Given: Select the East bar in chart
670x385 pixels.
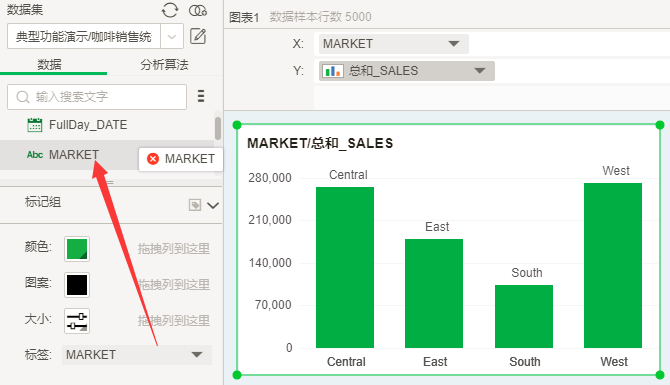Looking at the screenshot, I should [x=434, y=293].
